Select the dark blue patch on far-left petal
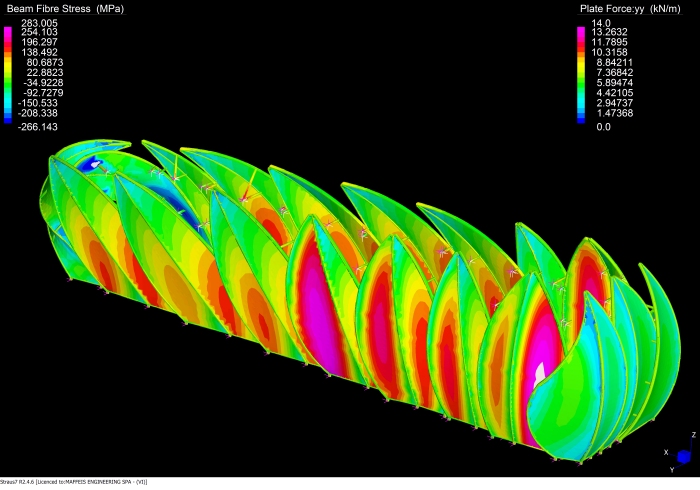The height and width of the screenshot is (490, 700). (x=94, y=166)
